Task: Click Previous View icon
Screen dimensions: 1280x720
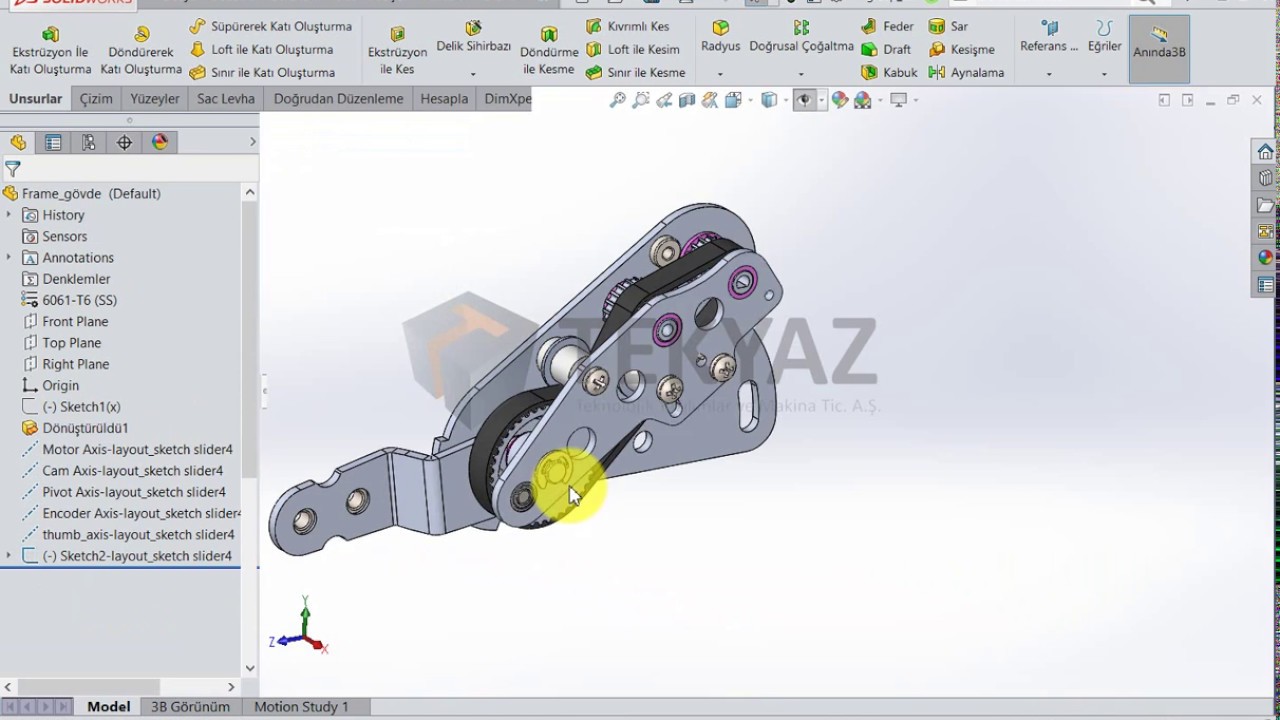Action: (664, 100)
